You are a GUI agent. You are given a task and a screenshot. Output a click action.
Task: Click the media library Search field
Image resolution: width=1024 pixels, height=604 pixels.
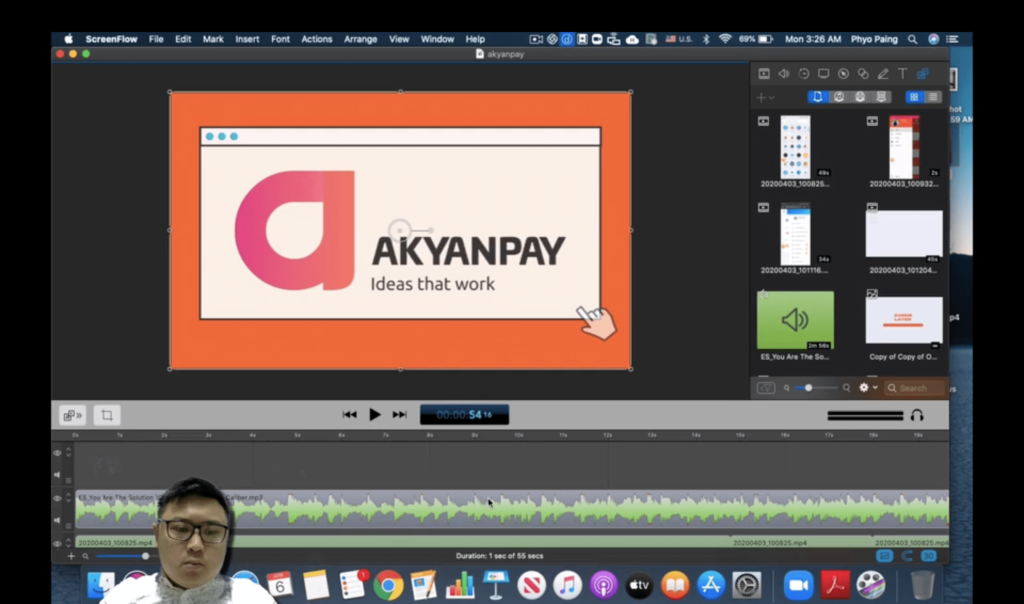[x=914, y=388]
